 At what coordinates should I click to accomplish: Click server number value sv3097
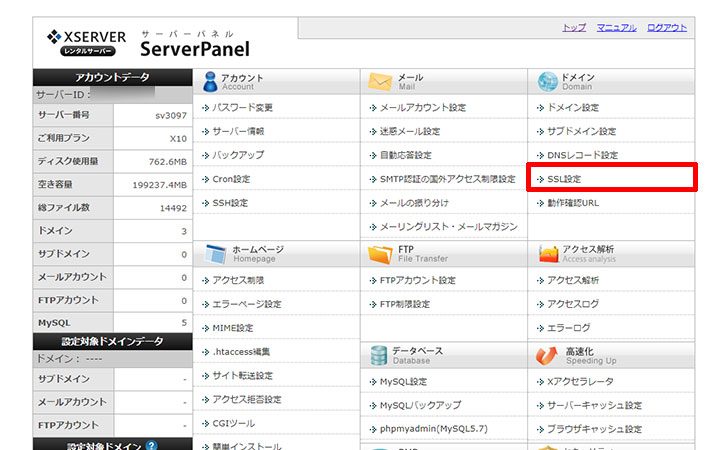click(171, 116)
